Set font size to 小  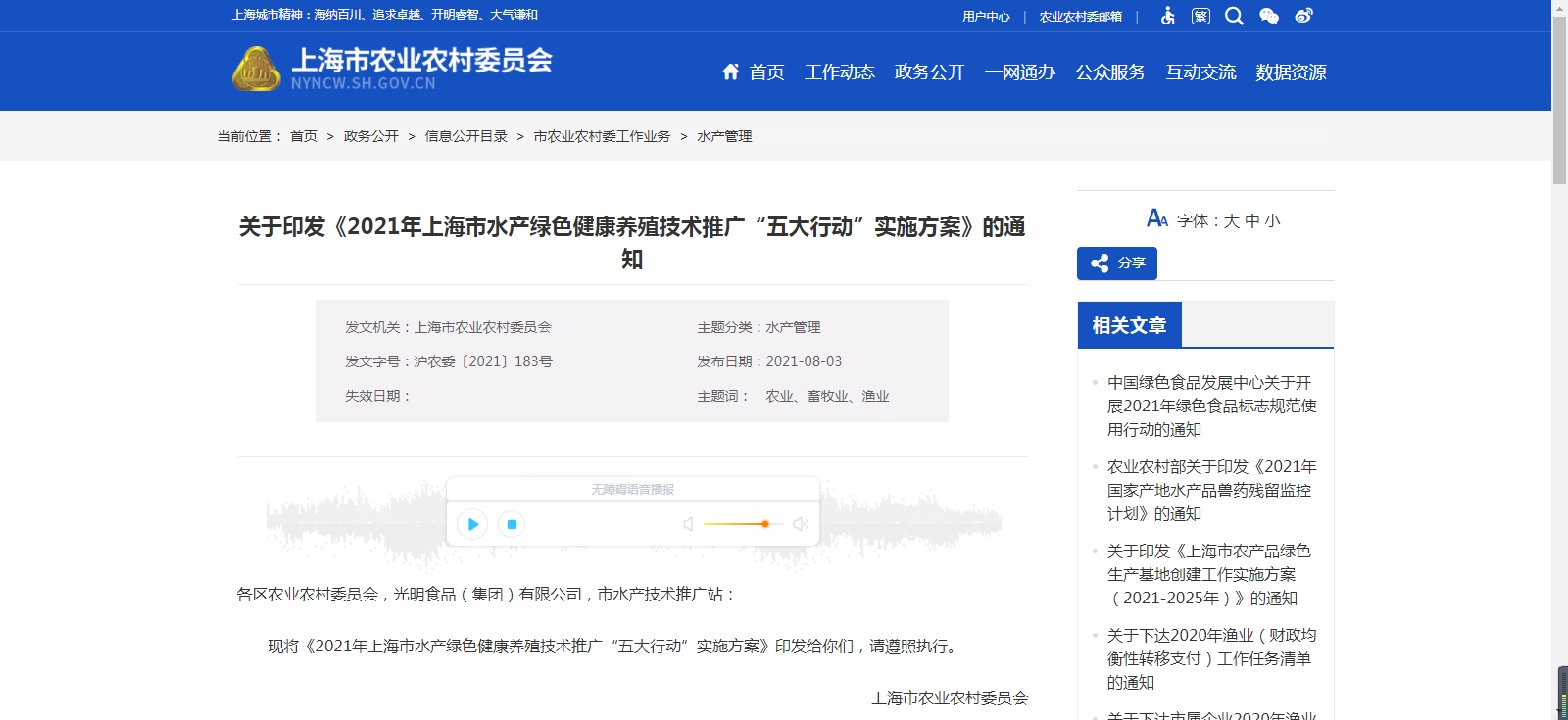click(x=1272, y=221)
